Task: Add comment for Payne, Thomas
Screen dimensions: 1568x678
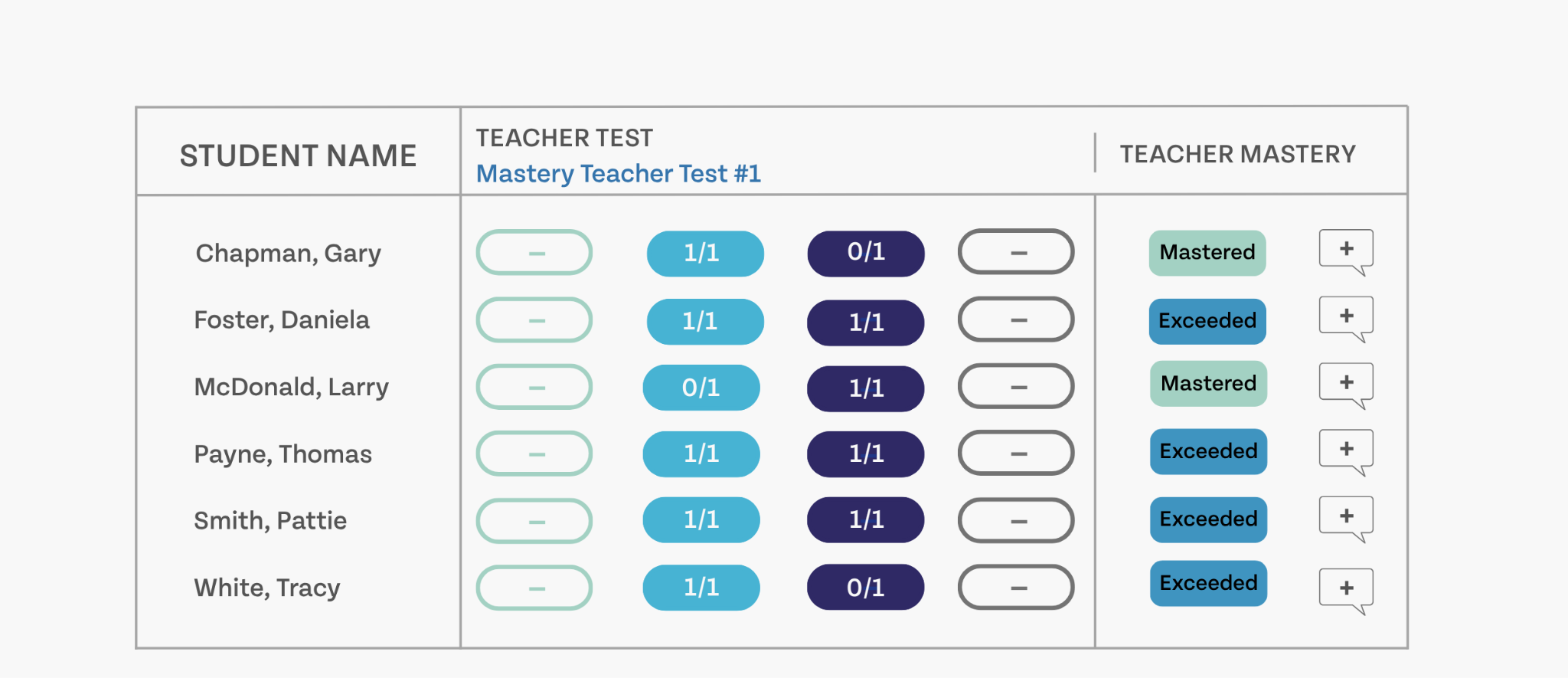Action: pyautogui.click(x=1346, y=452)
